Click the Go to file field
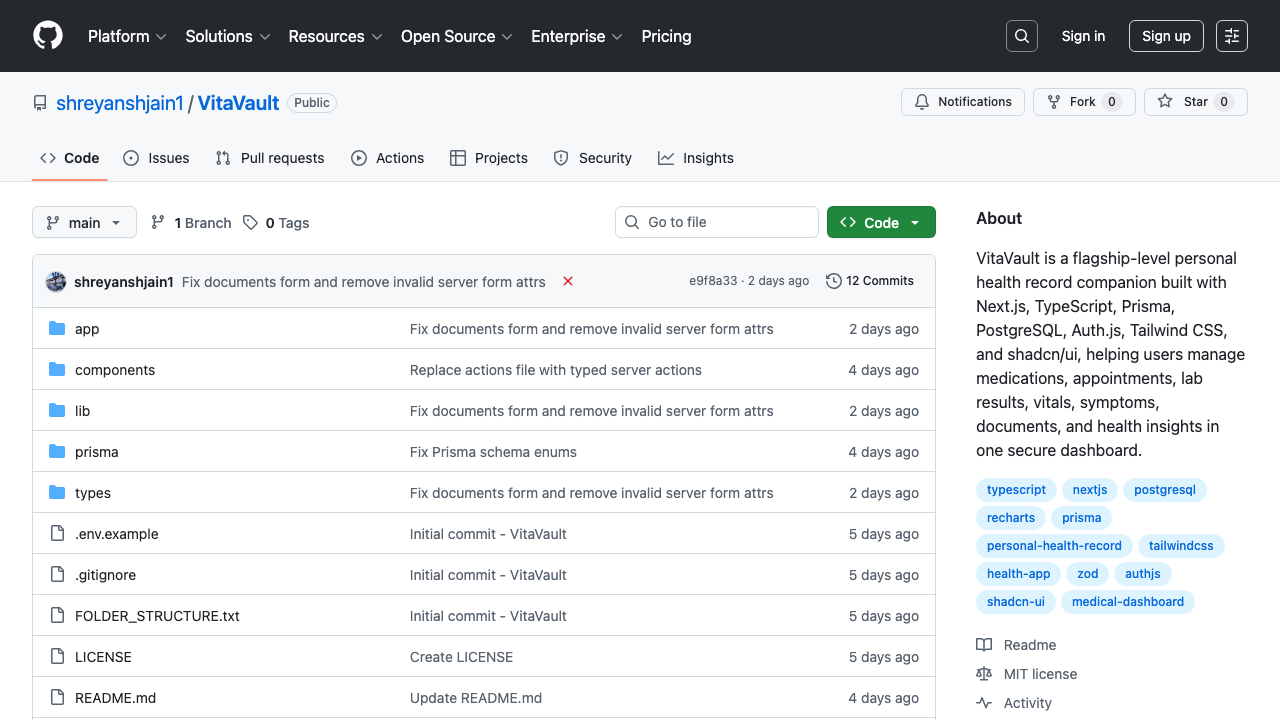Image resolution: width=1280 pixels, height=720 pixels. click(x=716, y=221)
